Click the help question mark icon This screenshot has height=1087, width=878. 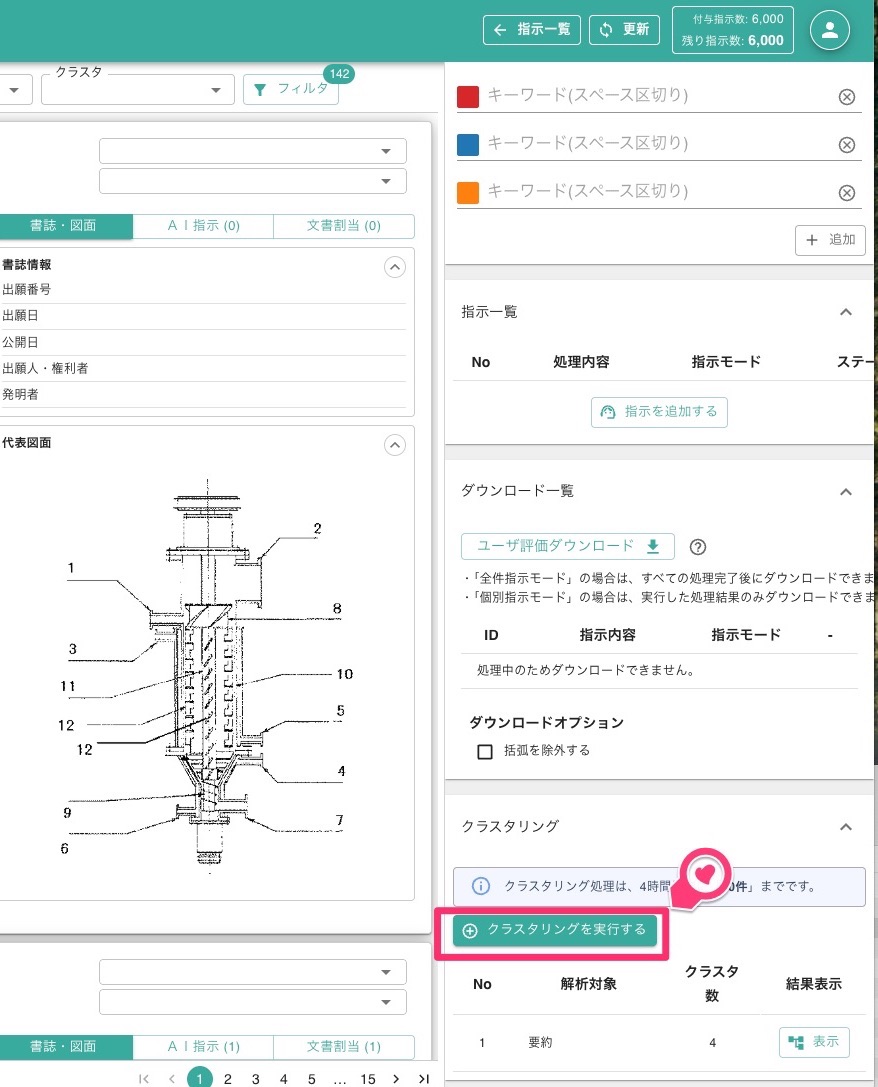click(x=698, y=547)
